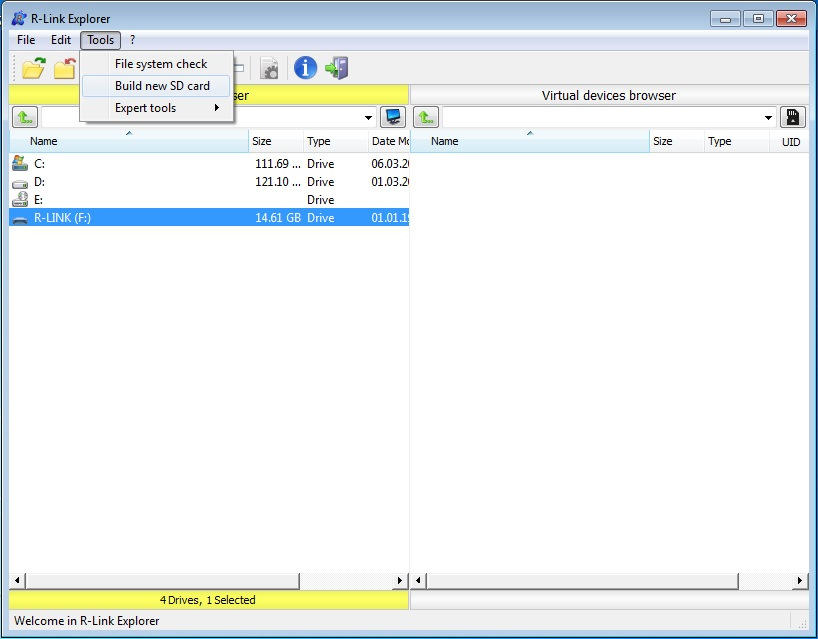Click the D: hard drive icon
This screenshot has width=818, height=639.
click(20, 183)
